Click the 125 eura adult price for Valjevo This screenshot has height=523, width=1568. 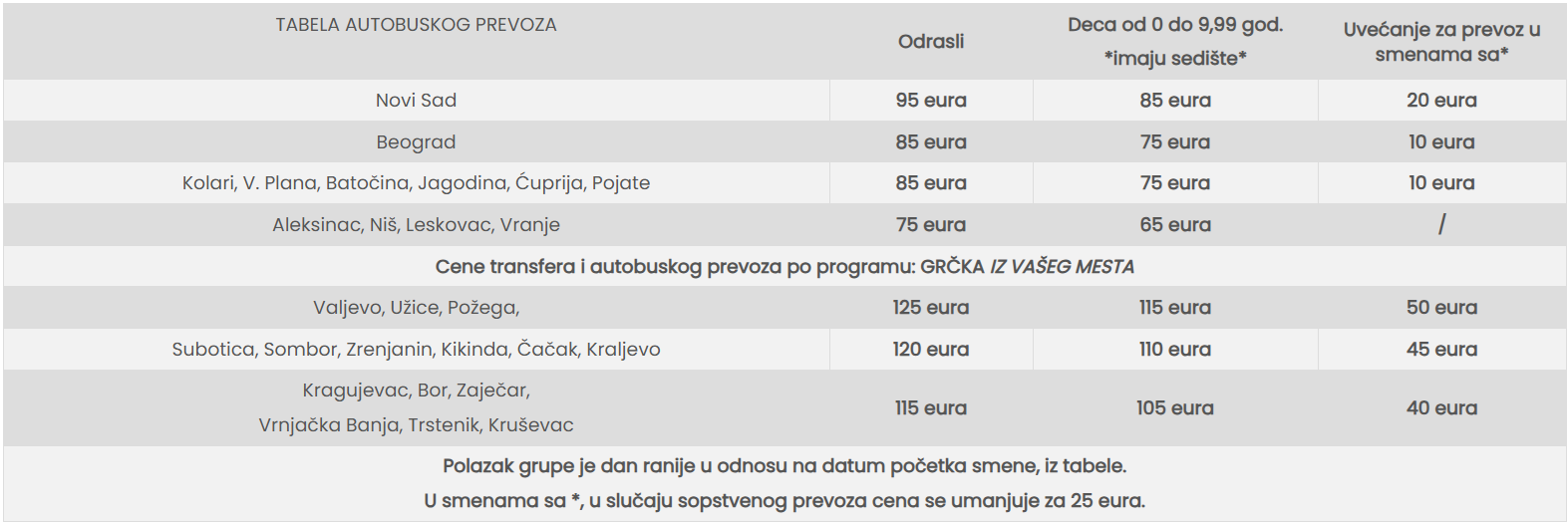click(x=930, y=308)
